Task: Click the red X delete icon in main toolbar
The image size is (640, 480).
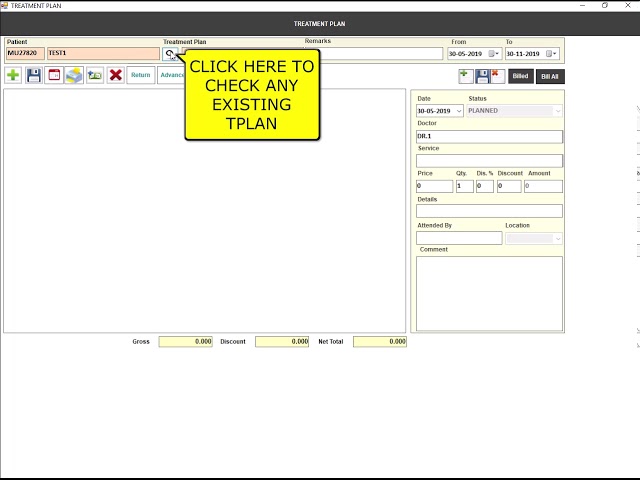Action: tap(116, 75)
